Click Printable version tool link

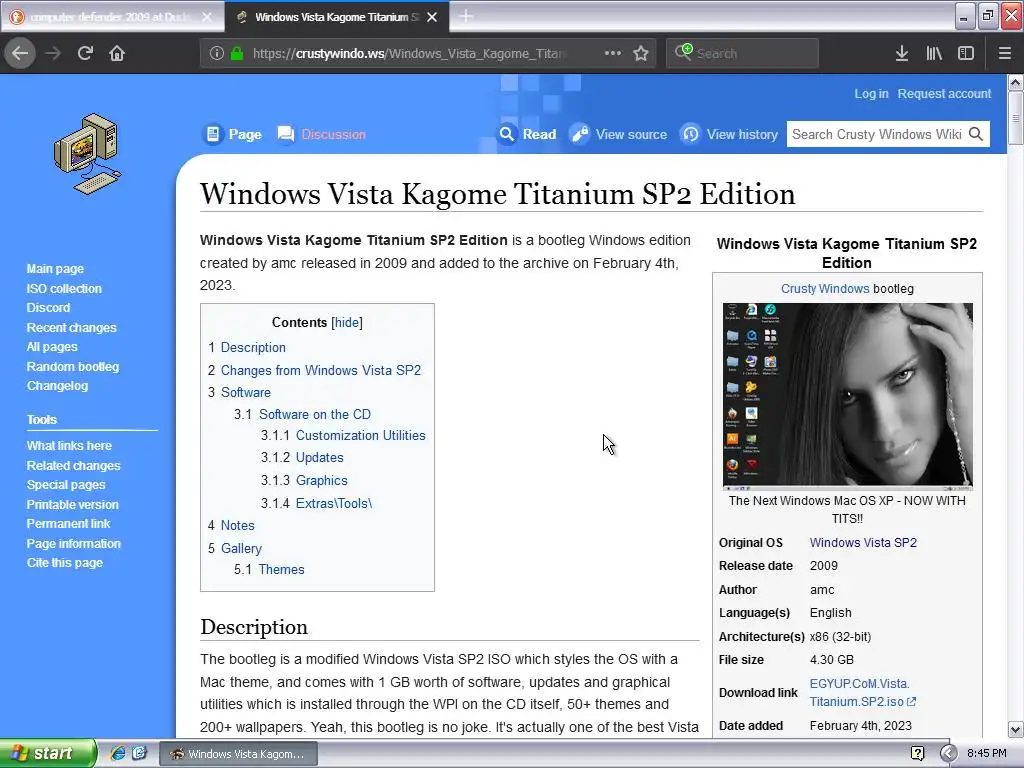pos(72,505)
